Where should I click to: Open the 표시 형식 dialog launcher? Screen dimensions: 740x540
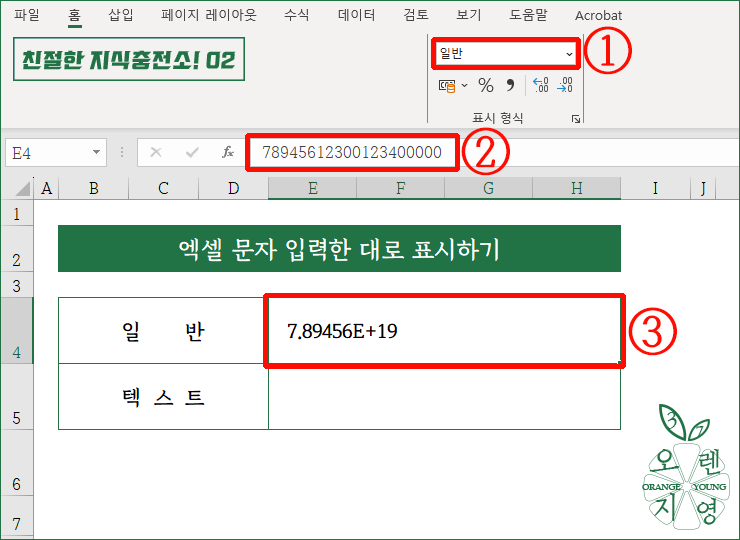pyautogui.click(x=576, y=119)
